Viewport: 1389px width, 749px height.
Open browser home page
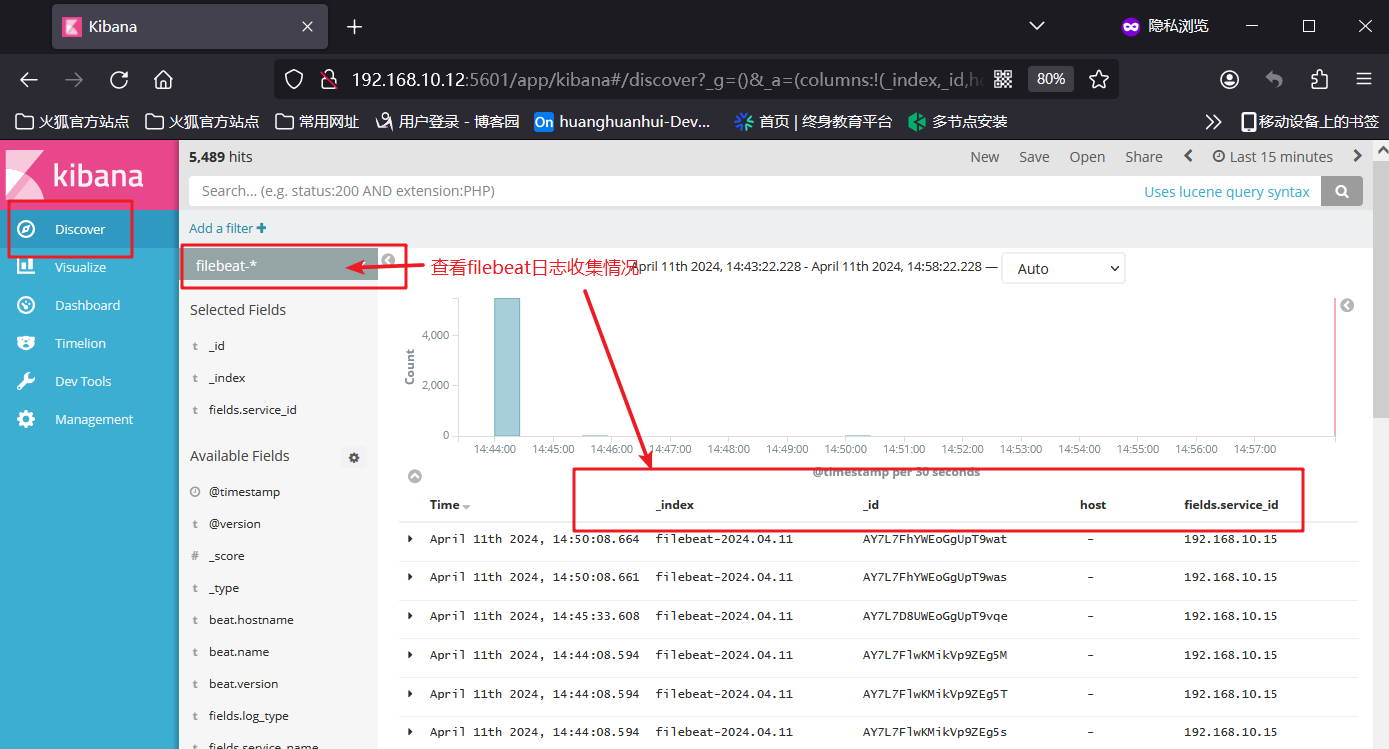[163, 79]
